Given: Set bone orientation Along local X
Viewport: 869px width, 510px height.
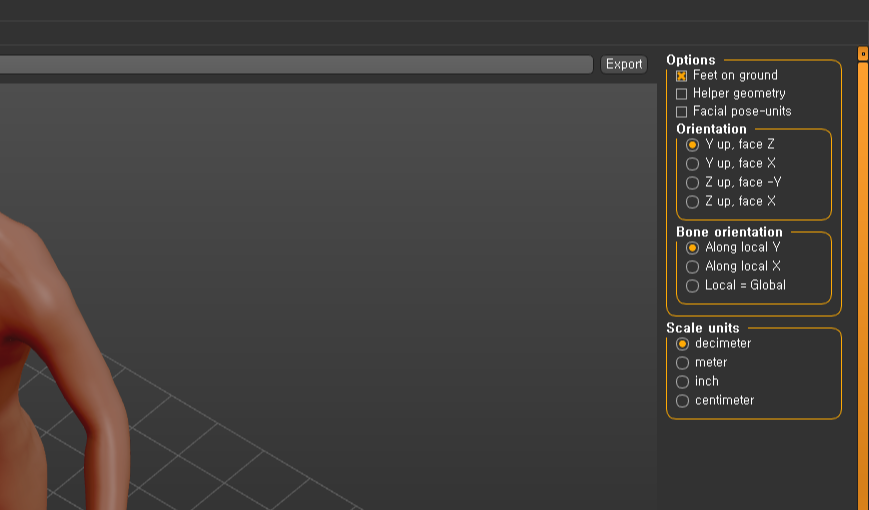Looking at the screenshot, I should [x=692, y=267].
